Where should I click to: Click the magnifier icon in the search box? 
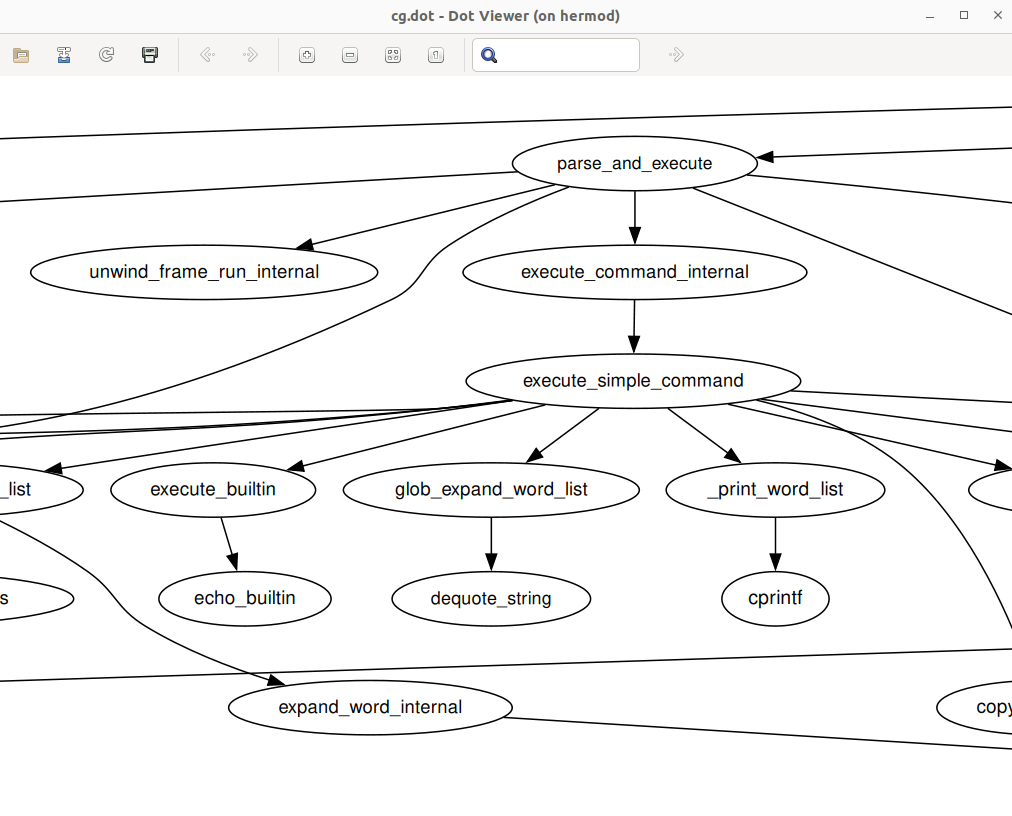coord(489,55)
